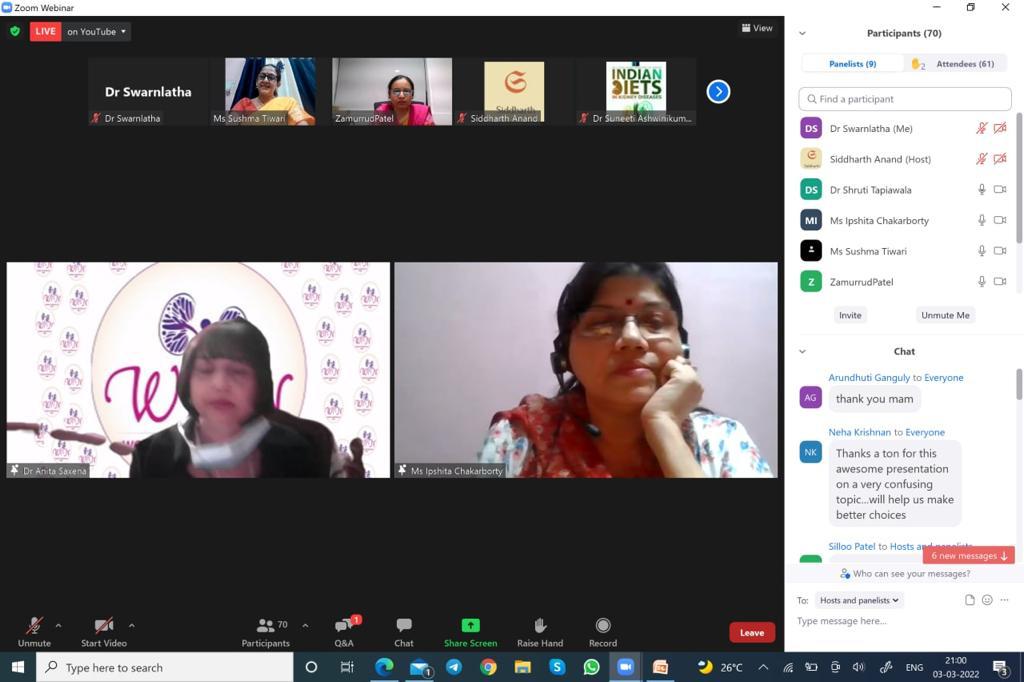The height and width of the screenshot is (682, 1024).
Task: Click the Find a participant search field
Action: 905,99
